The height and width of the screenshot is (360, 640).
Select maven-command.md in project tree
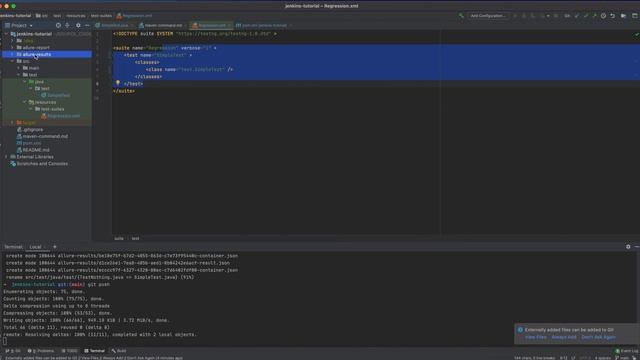[x=45, y=136]
